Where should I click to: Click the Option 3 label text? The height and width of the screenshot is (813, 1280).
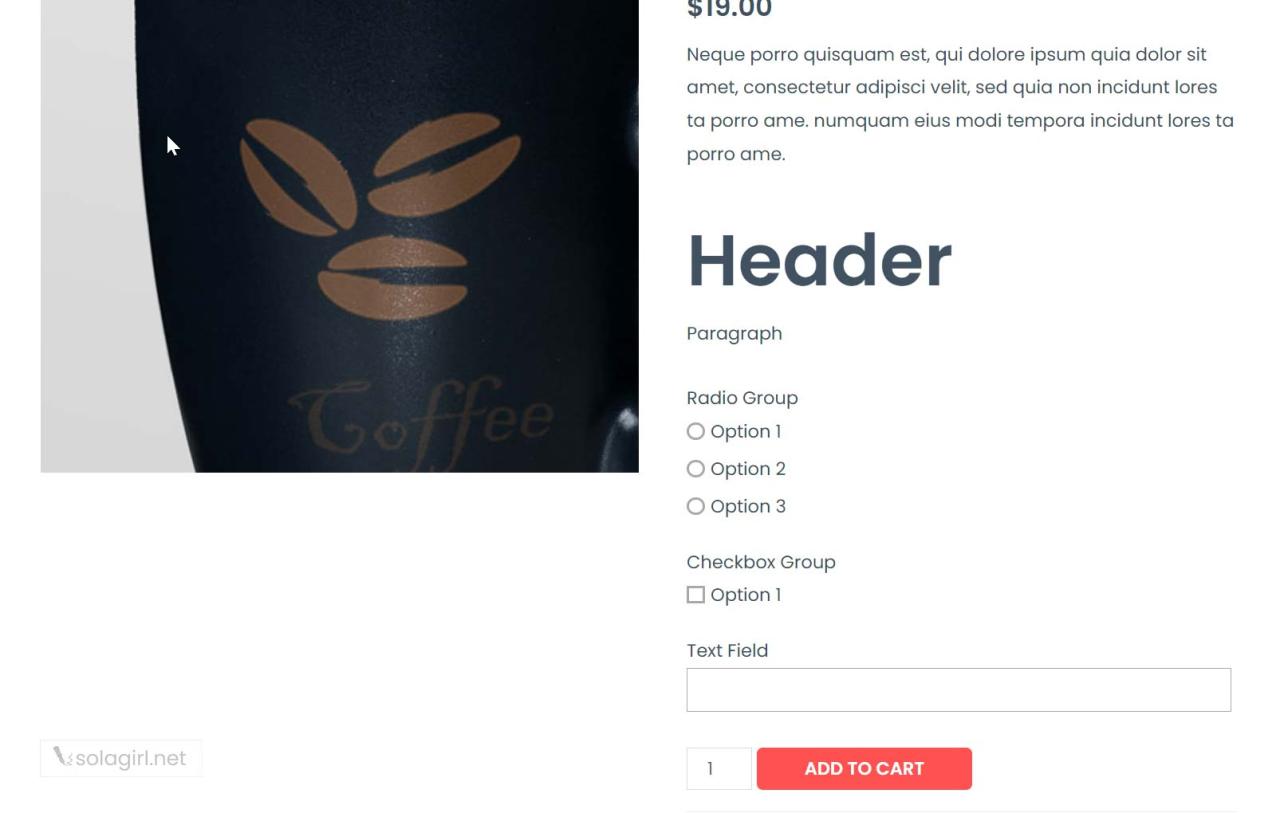748,507
